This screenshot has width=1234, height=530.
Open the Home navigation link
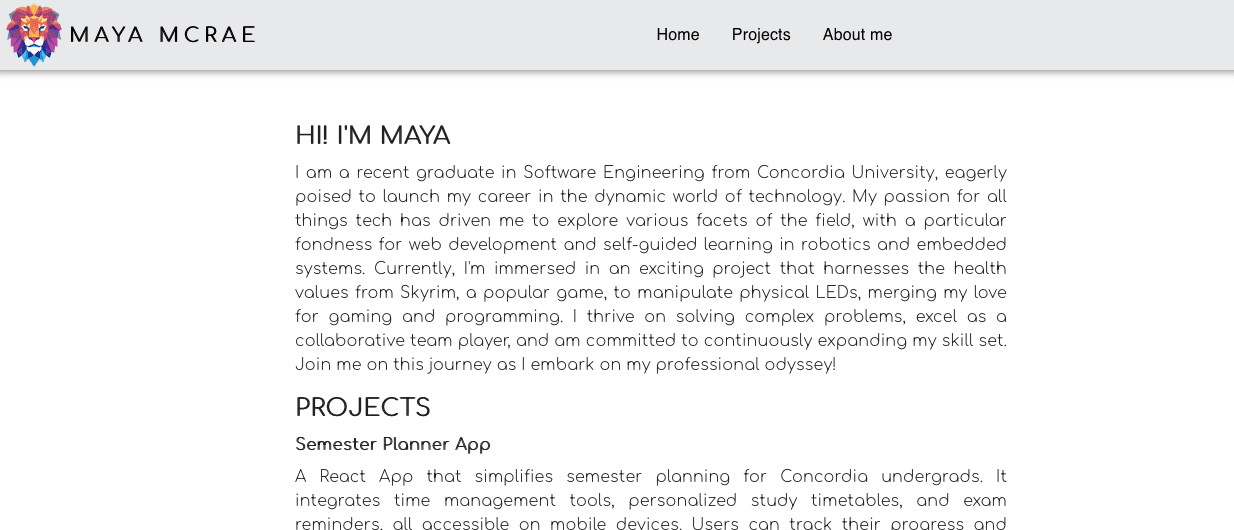click(678, 35)
